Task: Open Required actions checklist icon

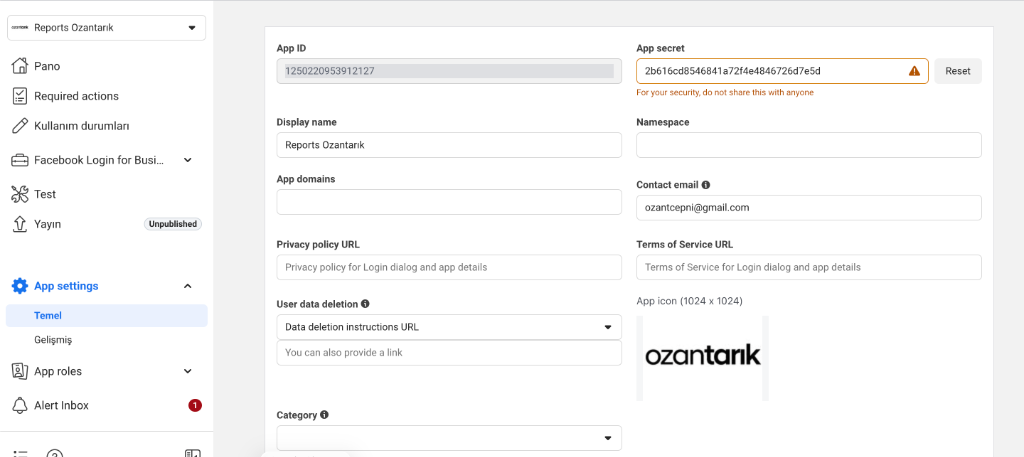Action: pos(18,96)
